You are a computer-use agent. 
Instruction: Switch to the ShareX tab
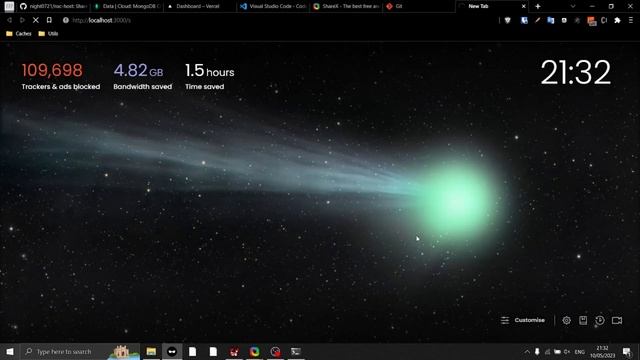[346, 6]
